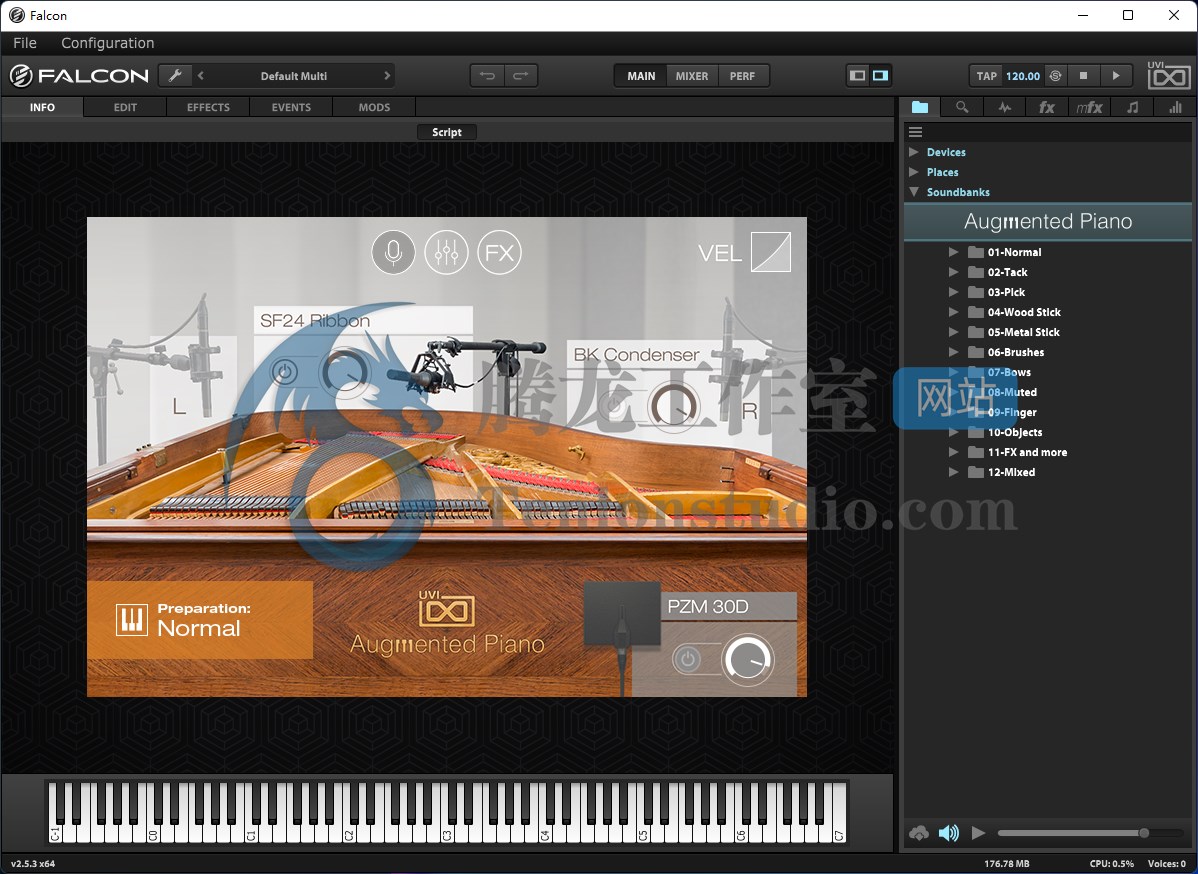Click the VEL velocity curve box

tap(771, 252)
